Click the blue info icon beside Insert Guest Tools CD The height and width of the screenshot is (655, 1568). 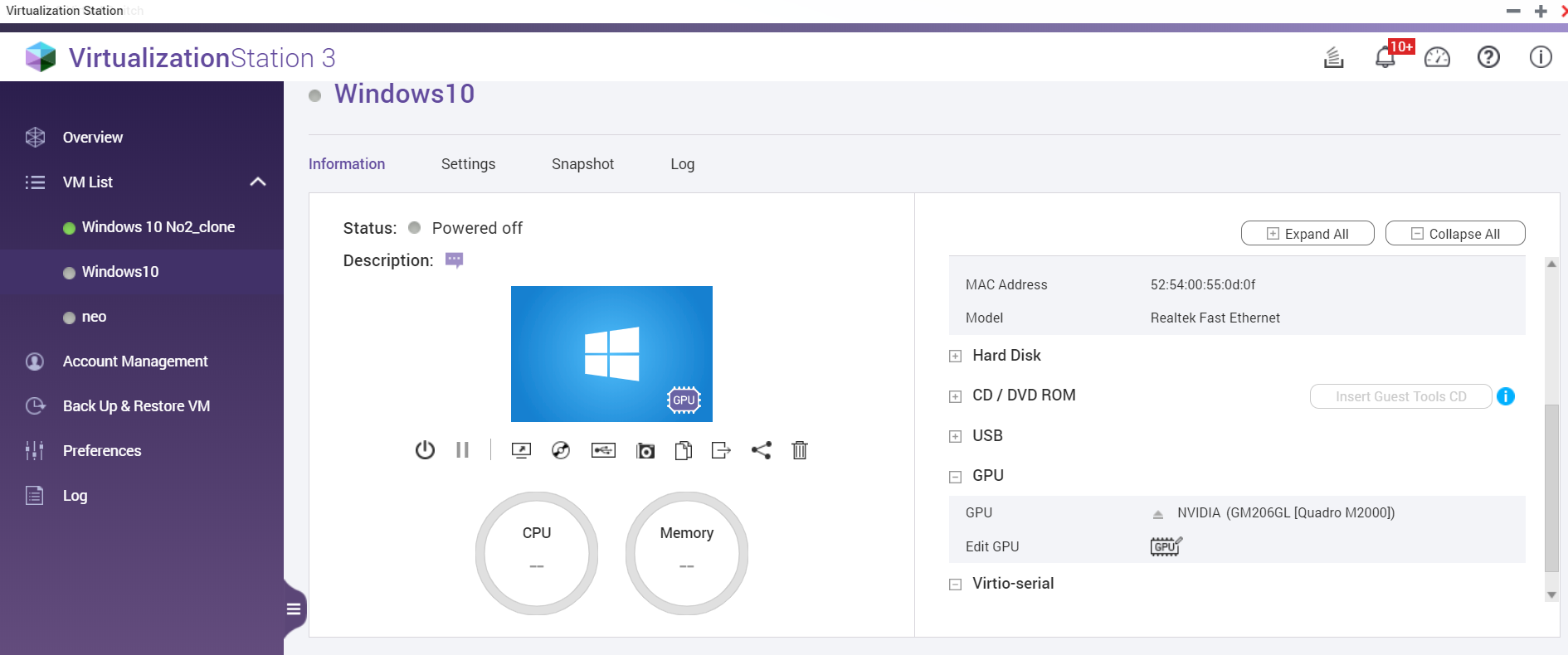(1506, 396)
